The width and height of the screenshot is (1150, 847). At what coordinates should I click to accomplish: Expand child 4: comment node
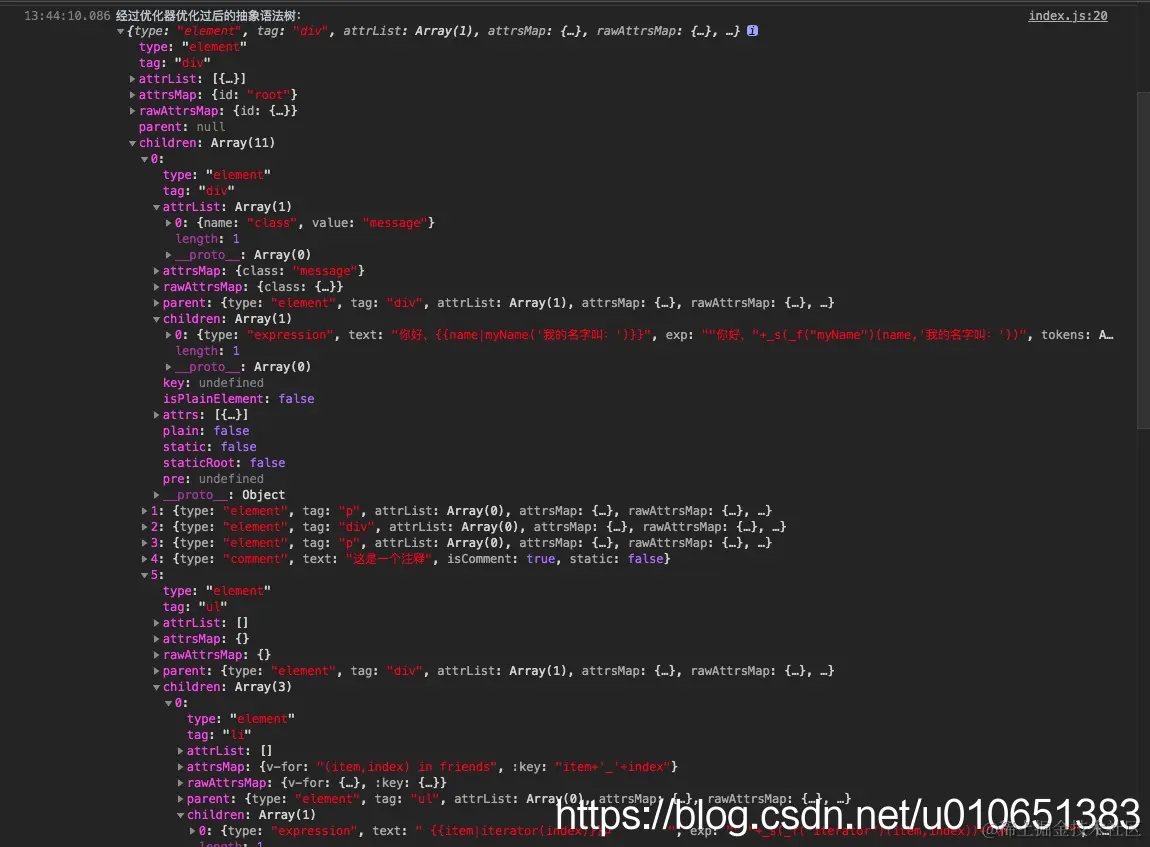pyautogui.click(x=144, y=560)
